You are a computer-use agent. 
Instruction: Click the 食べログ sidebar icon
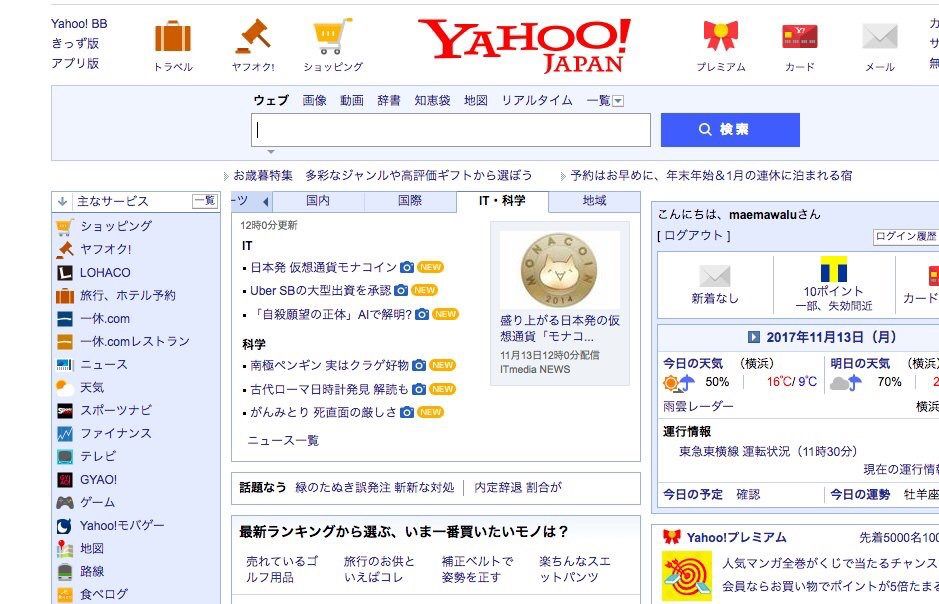point(65,594)
